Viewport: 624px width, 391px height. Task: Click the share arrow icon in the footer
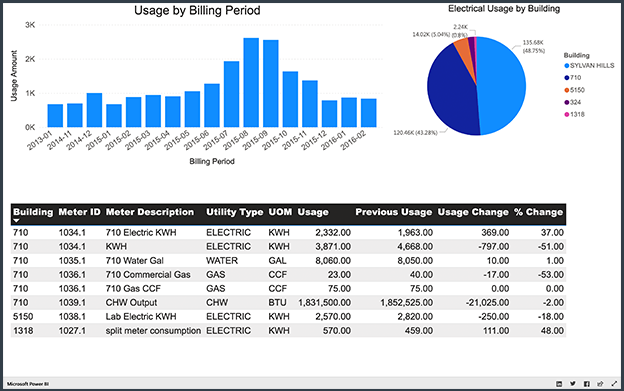point(600,383)
